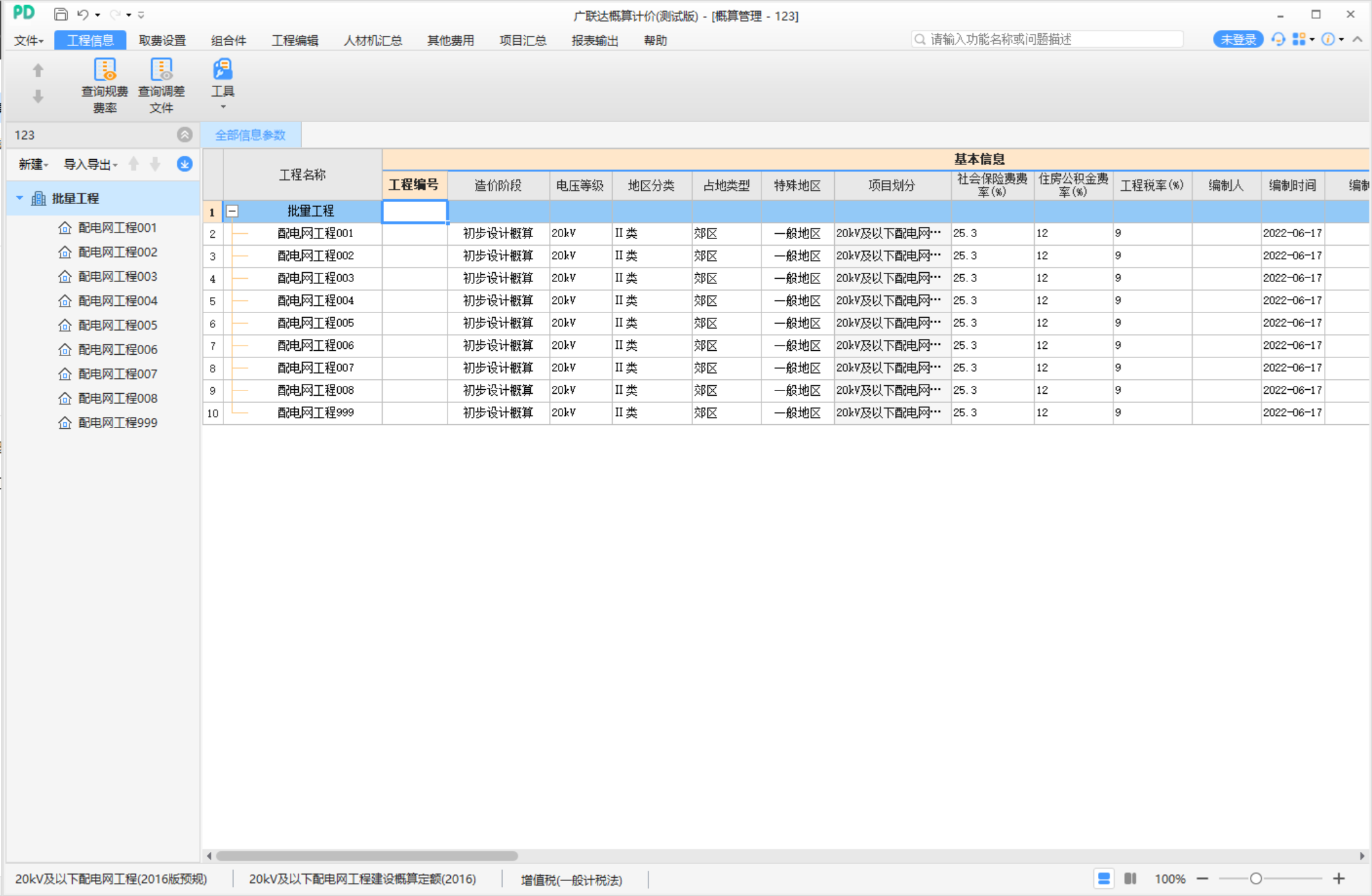Screen dimensions: 1372x896
Task: Select the 全部信息参数 tab
Action: (x=250, y=135)
